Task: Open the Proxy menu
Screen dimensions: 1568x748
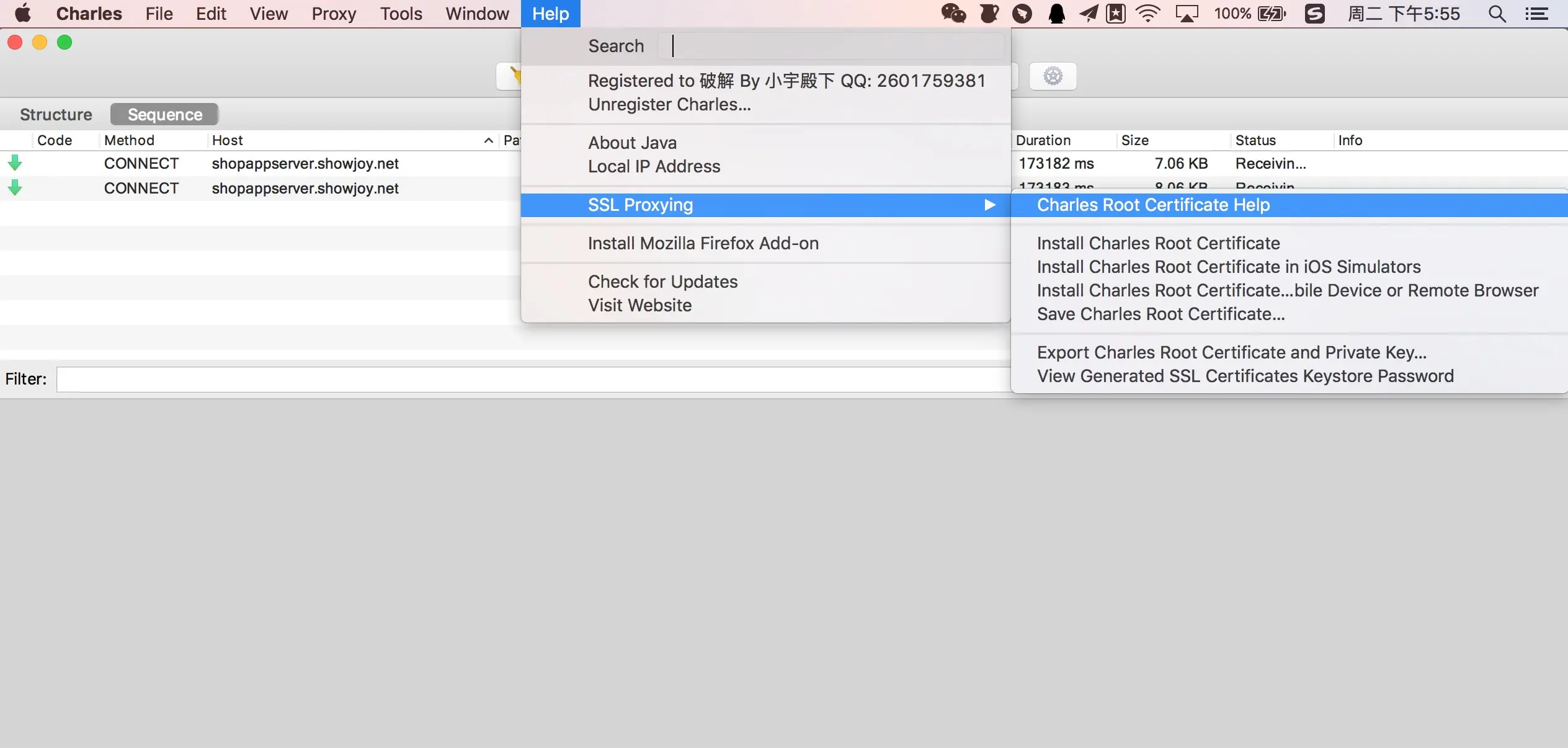Action: [x=334, y=14]
